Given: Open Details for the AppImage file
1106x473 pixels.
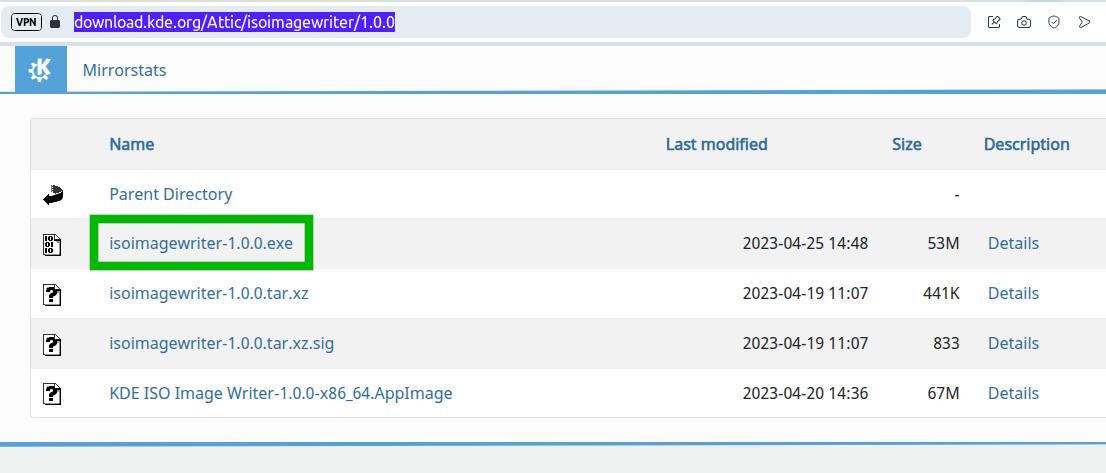Looking at the screenshot, I should point(1013,393).
